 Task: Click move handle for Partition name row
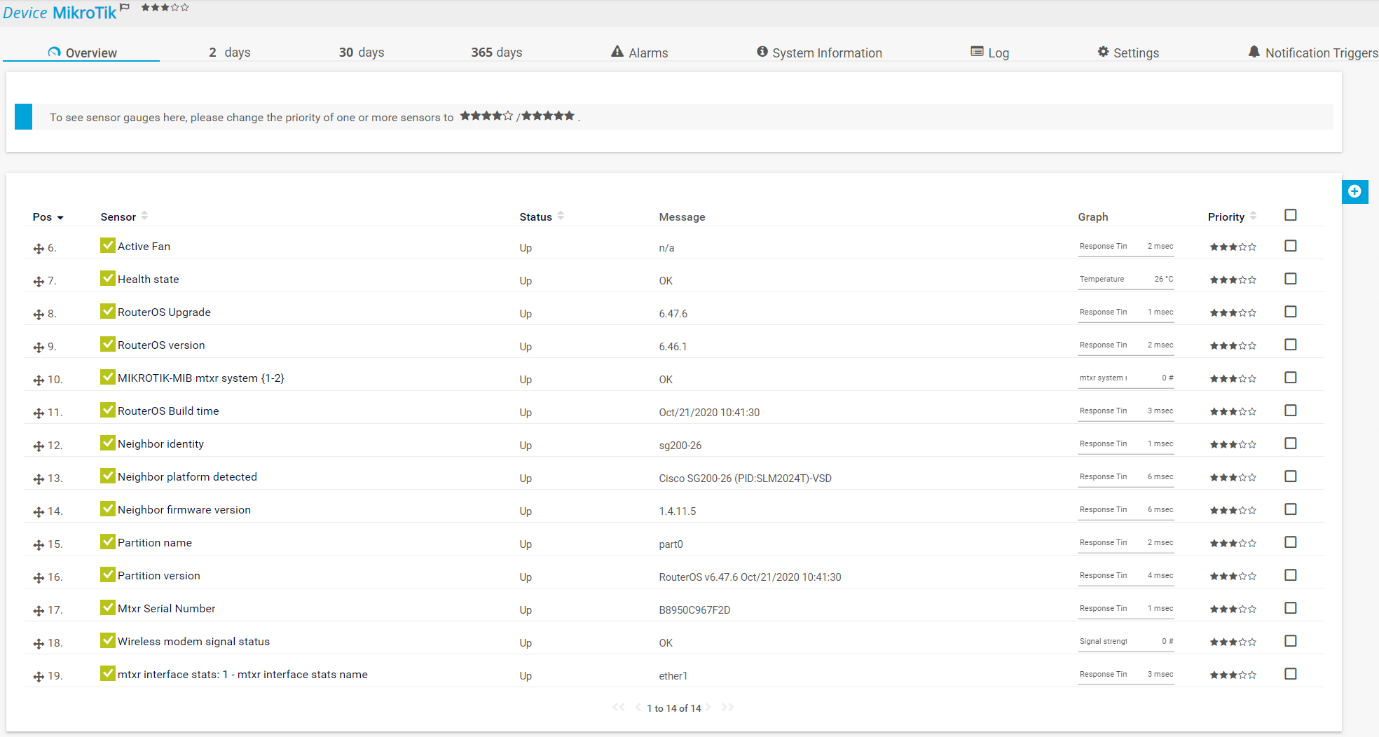pos(39,545)
